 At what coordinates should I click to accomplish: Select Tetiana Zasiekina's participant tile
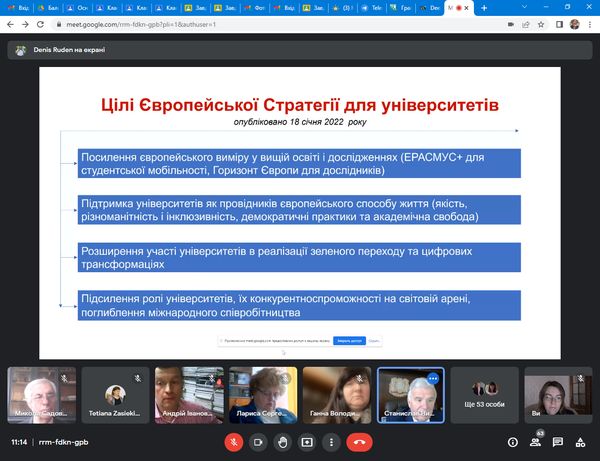click(115, 394)
